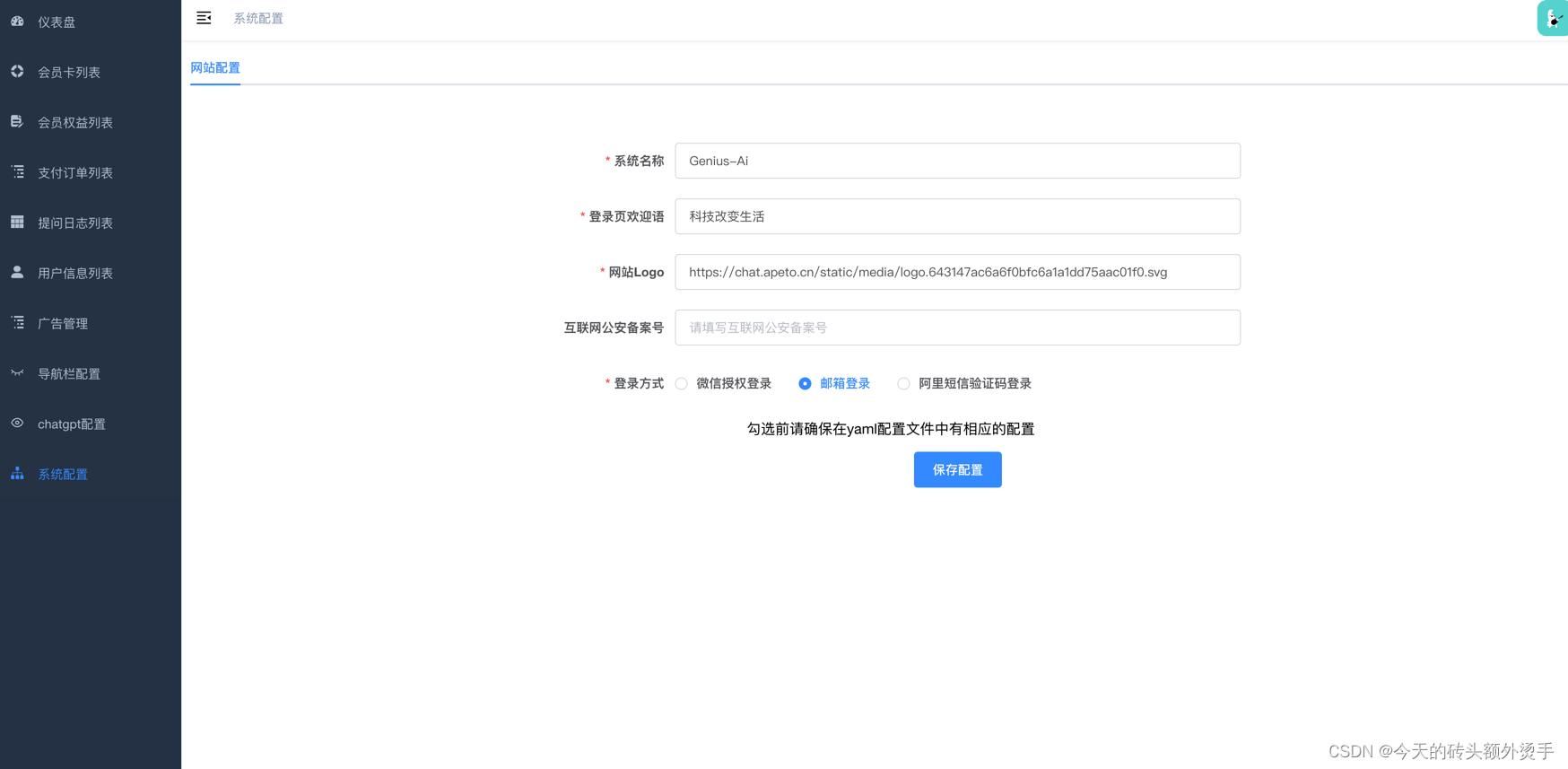Screen dimensions: 1568x769
Task: Select 微信授权登录 radio option
Action: 724,383
